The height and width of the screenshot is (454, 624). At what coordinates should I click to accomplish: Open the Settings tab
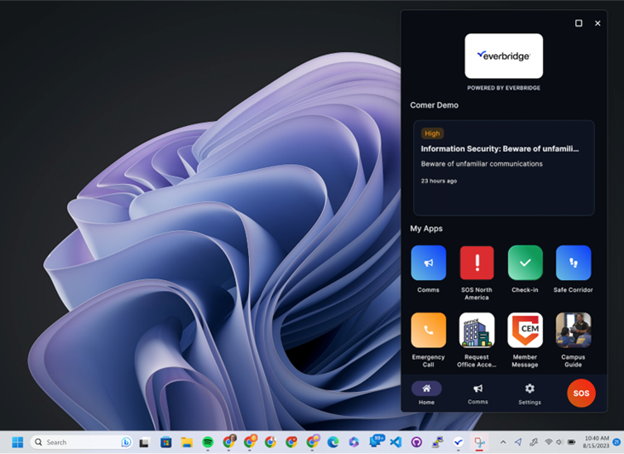(x=530, y=393)
